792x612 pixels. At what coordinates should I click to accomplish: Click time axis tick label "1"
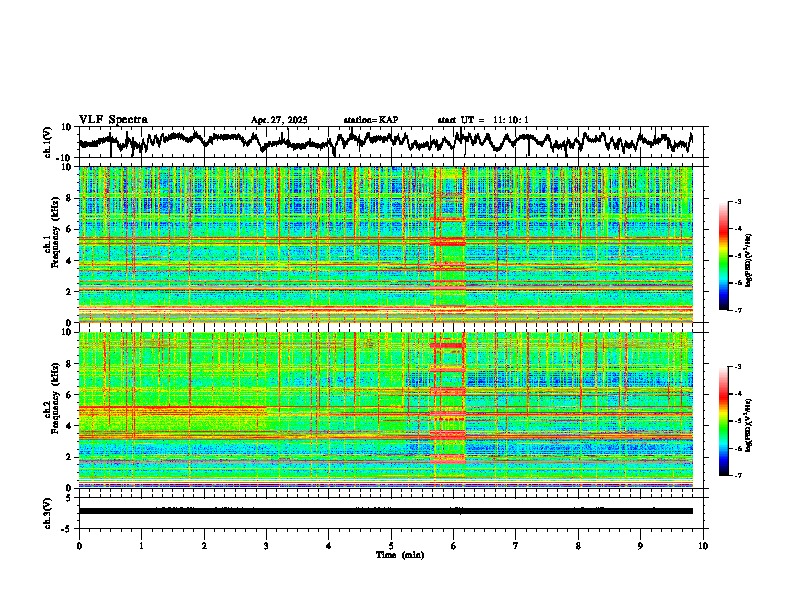141,546
